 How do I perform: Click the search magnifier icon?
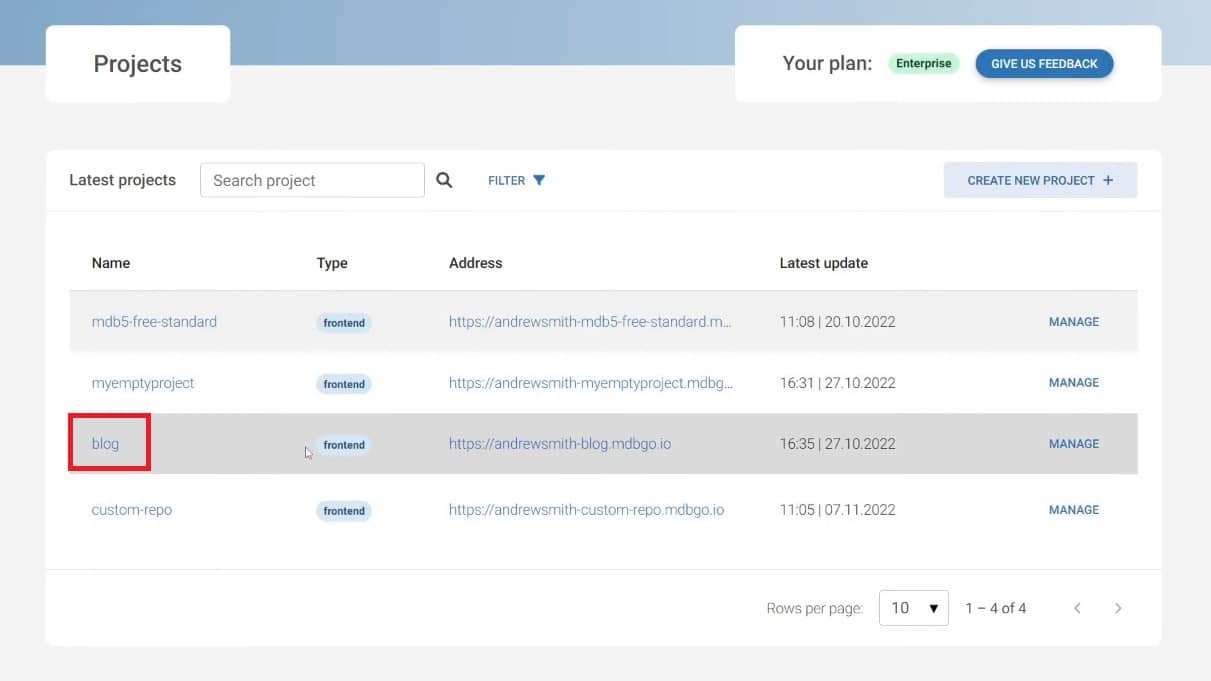[x=444, y=180]
